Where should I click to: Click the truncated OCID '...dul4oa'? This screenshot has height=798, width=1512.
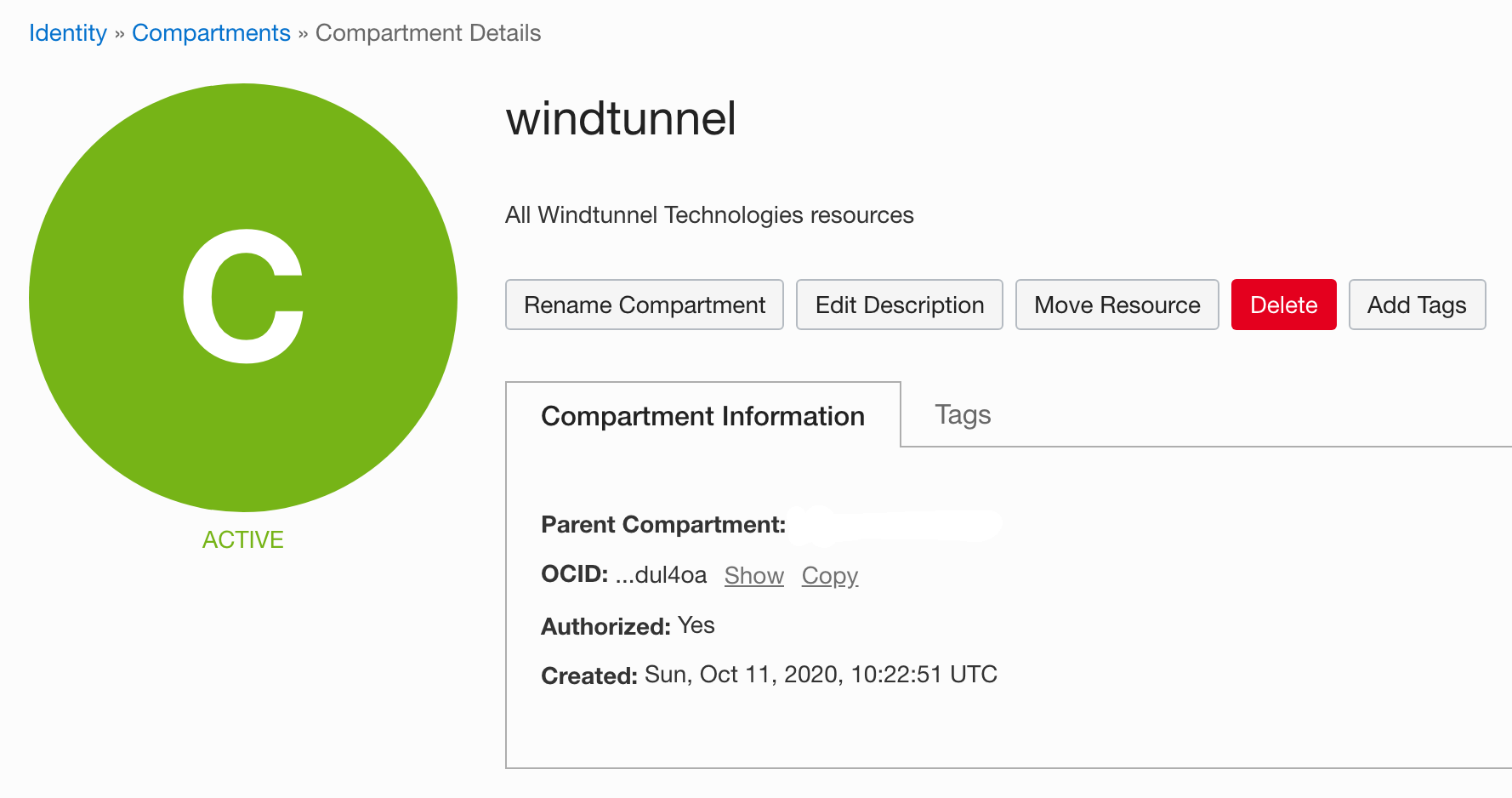tap(661, 575)
